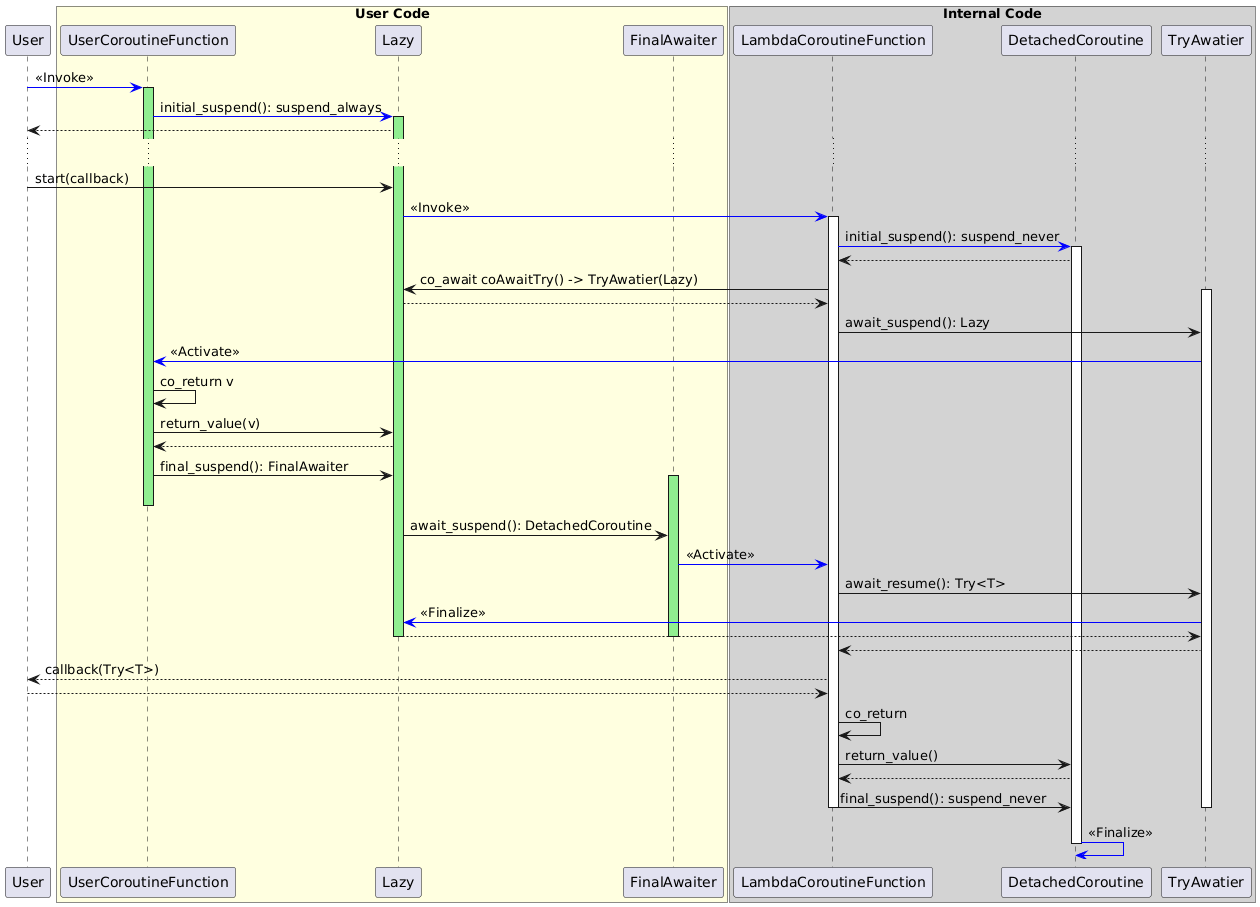The image size is (1260, 907).
Task: Click the top TryAwatier participant box
Action: pyautogui.click(x=1205, y=40)
